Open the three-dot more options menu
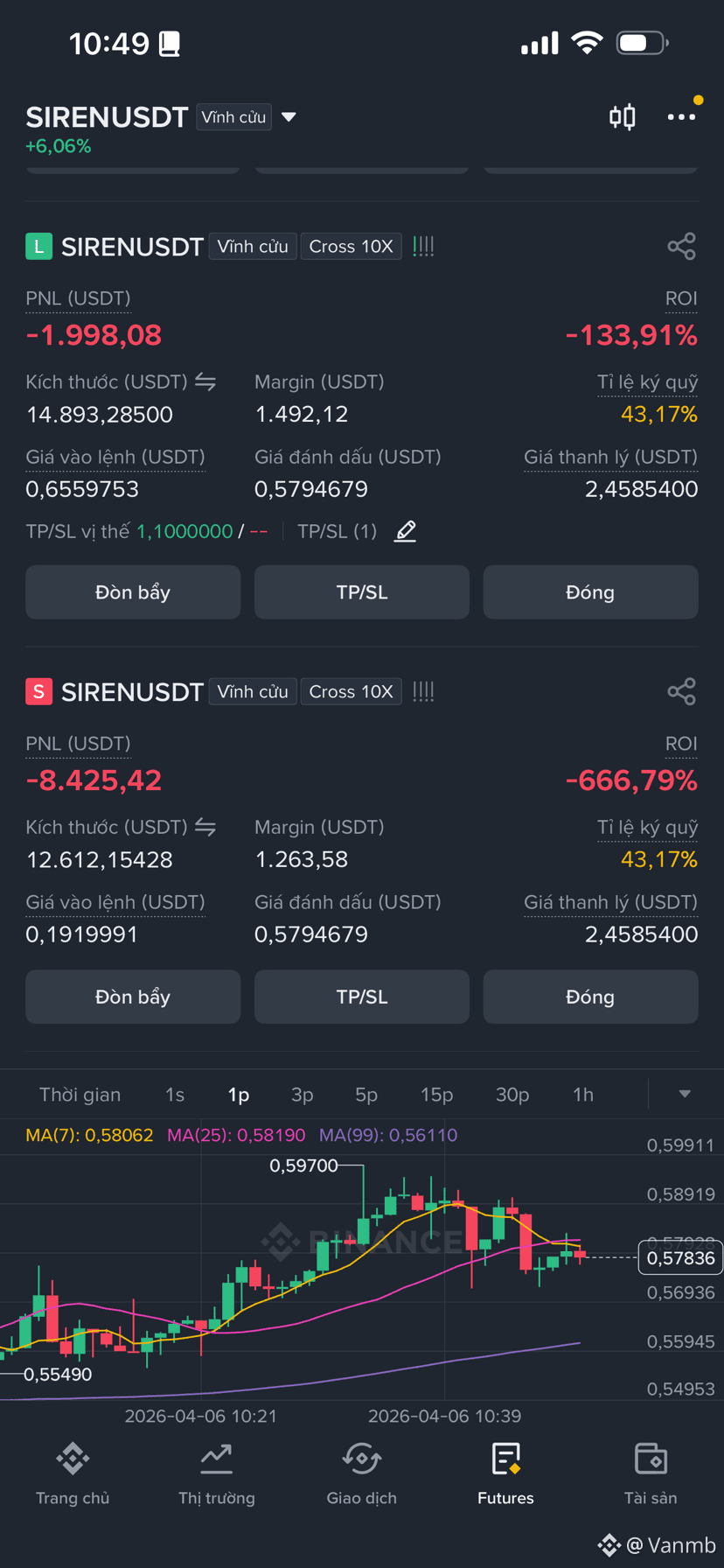Viewport: 724px width, 1568px height. pos(681,116)
